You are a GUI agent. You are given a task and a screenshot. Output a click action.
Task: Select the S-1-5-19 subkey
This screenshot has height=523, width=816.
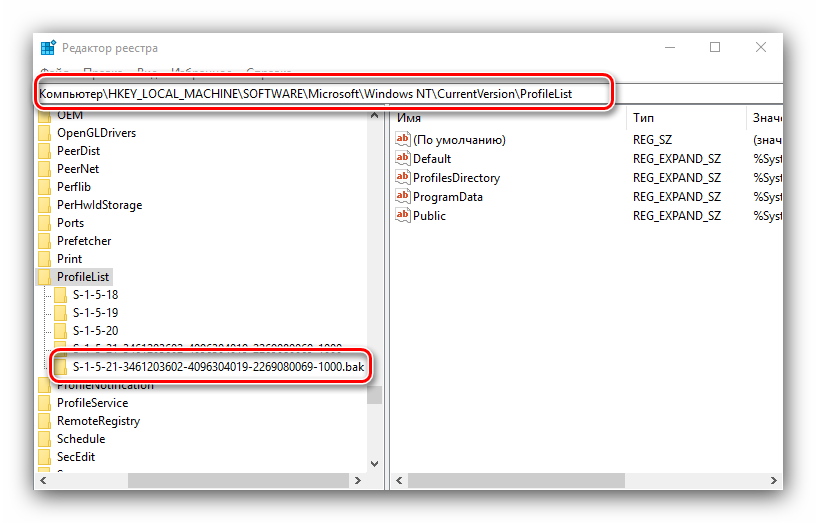(x=95, y=313)
